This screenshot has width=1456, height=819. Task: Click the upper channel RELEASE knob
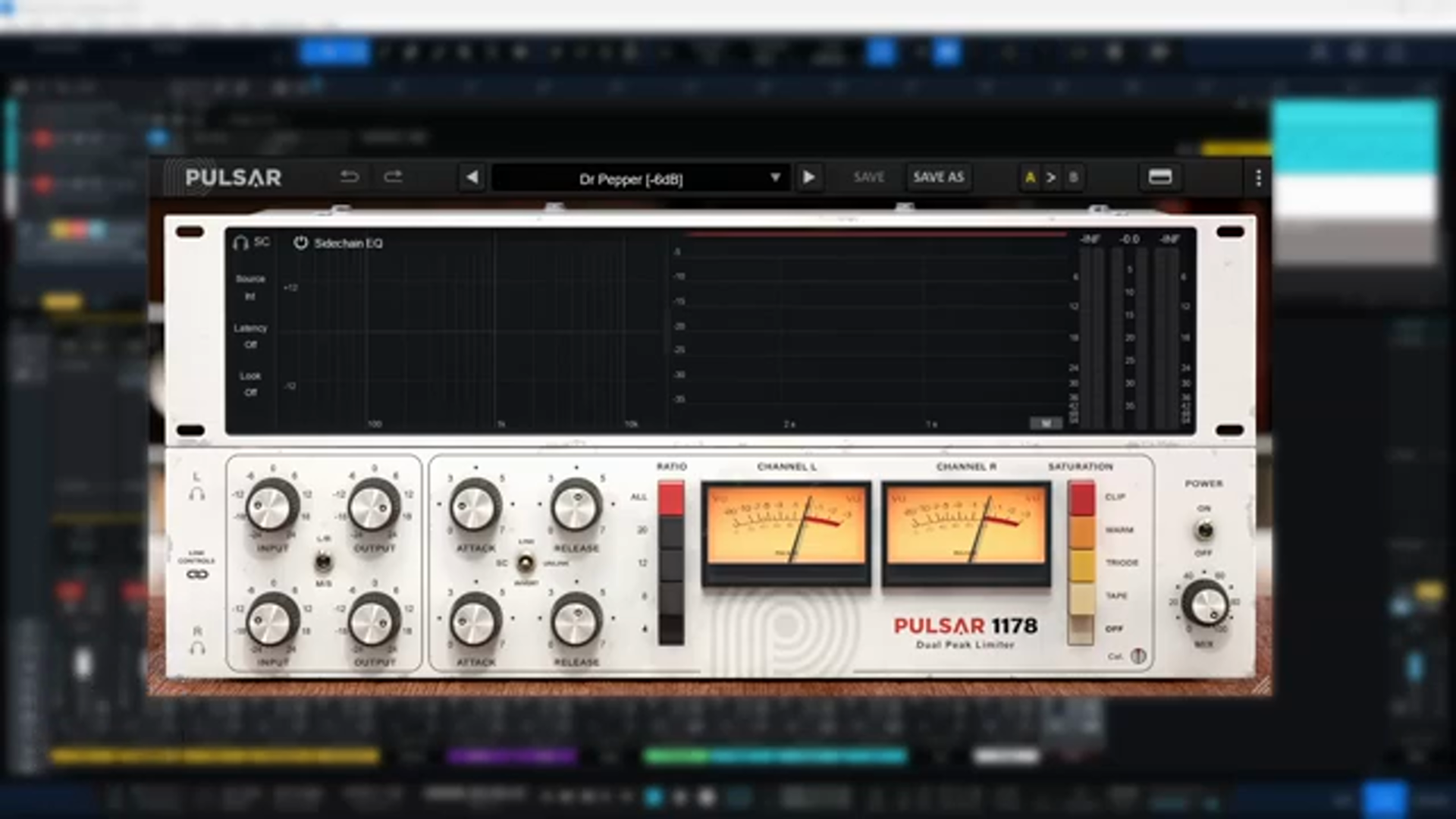tap(576, 506)
